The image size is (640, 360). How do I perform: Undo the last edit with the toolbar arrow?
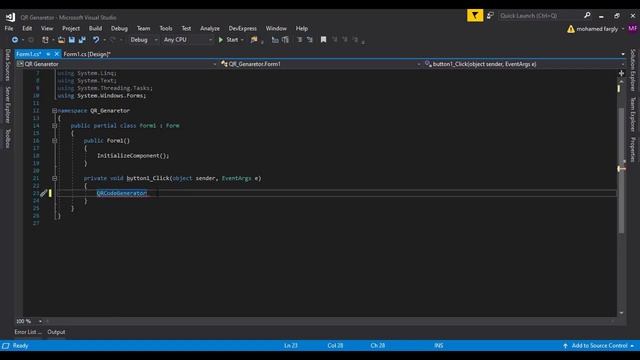96,40
